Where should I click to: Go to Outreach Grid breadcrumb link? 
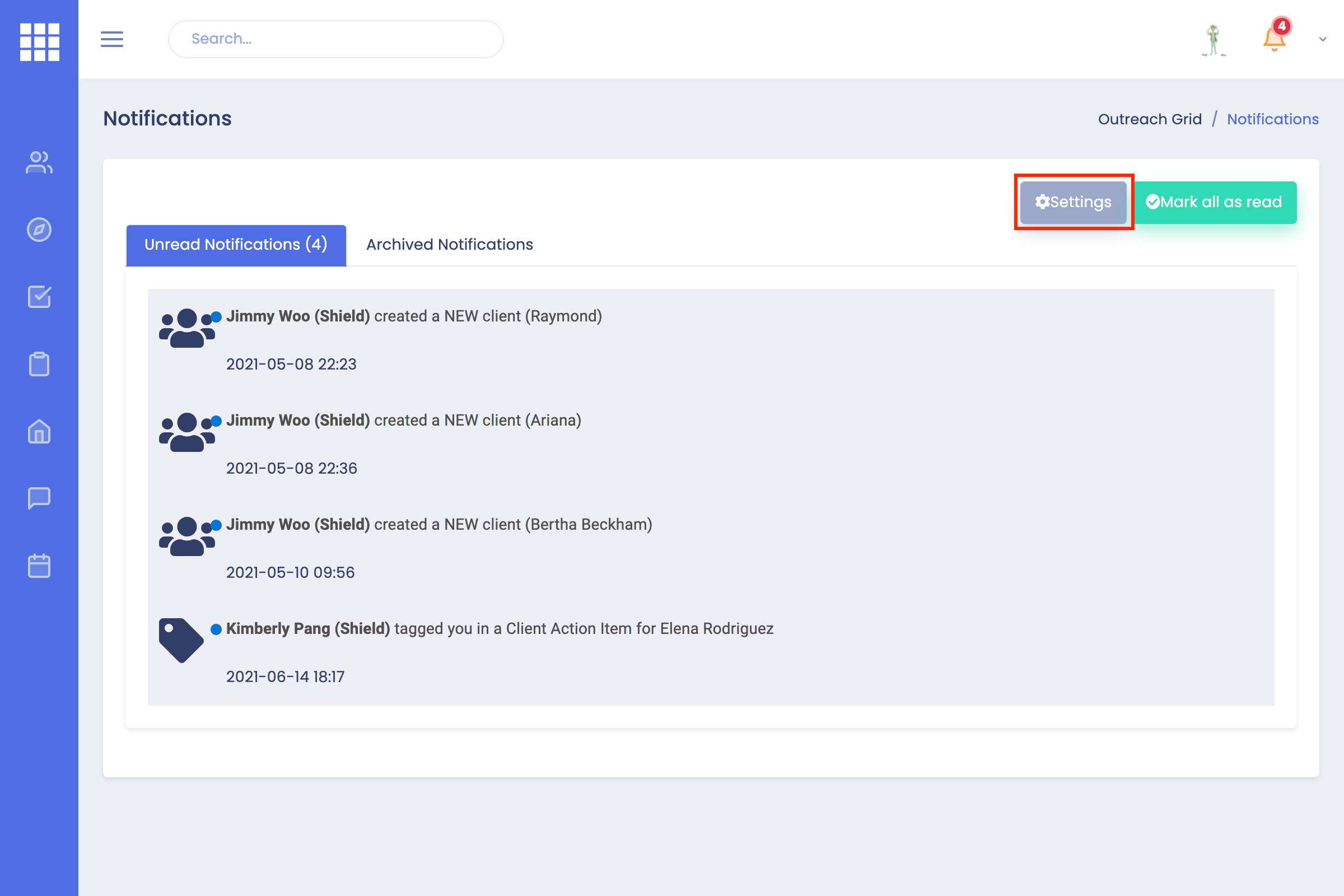point(1149,119)
